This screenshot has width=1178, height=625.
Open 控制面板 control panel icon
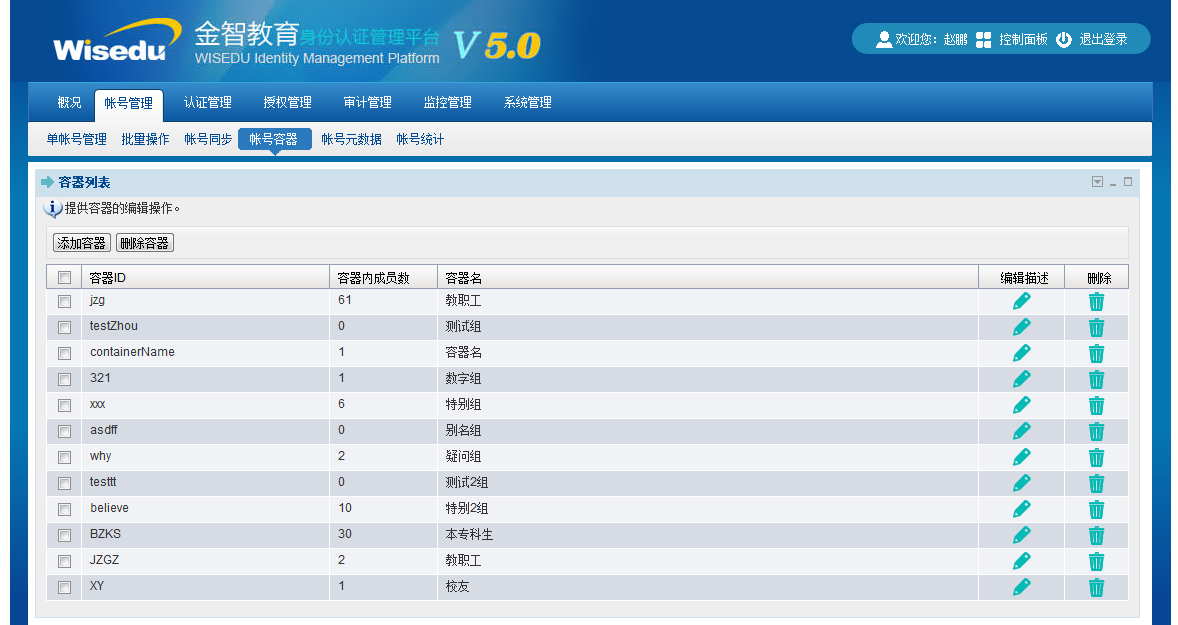[984, 40]
